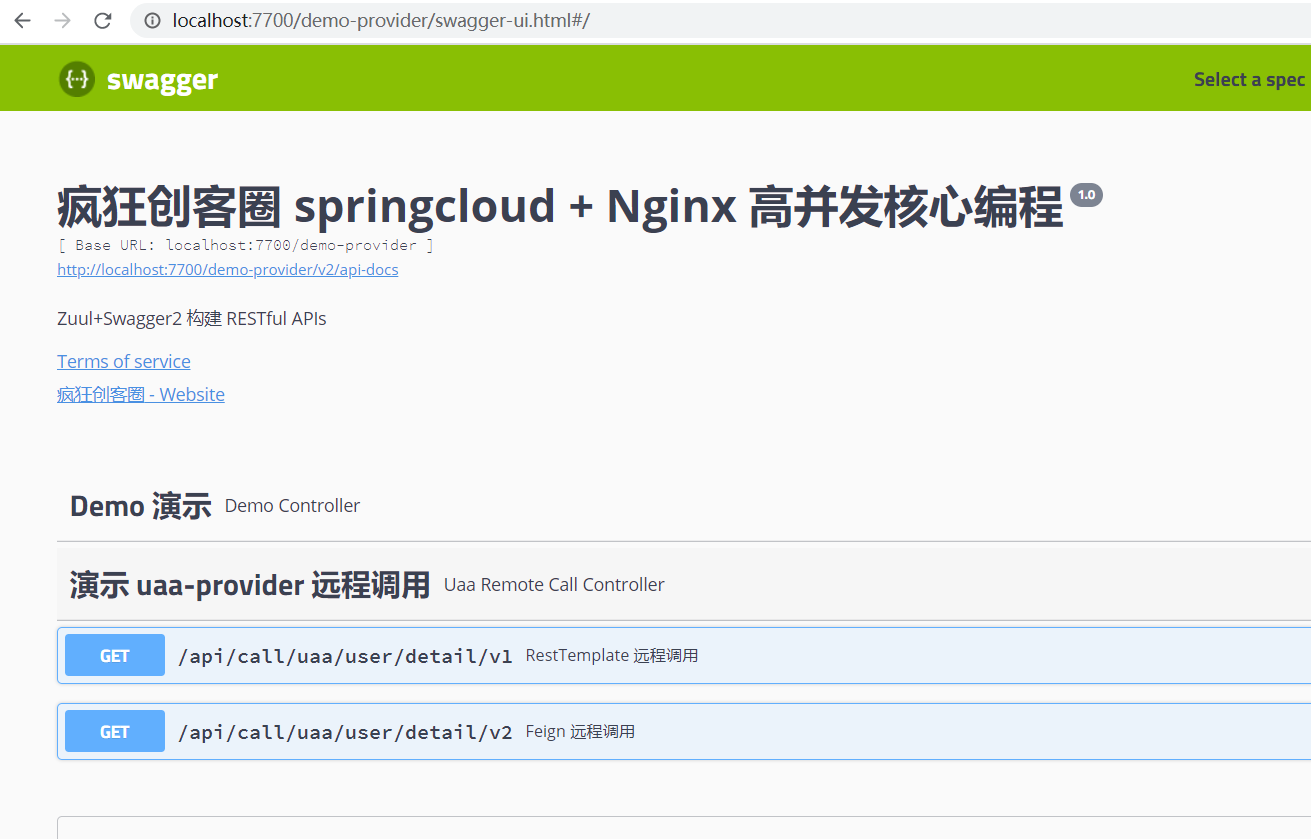Click the GET badge of the v2 endpoint
The height and width of the screenshot is (839, 1311).
(115, 732)
